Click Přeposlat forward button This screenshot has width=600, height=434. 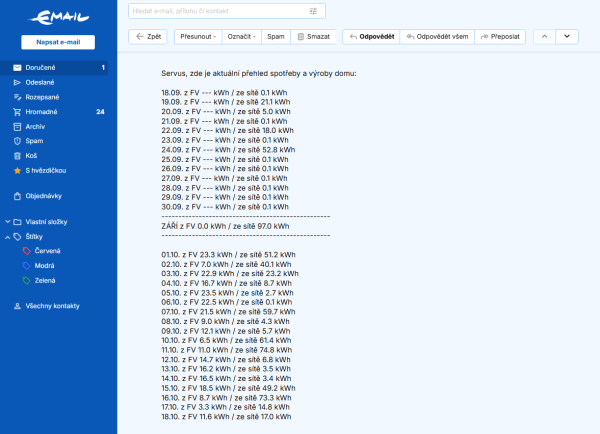[500, 37]
